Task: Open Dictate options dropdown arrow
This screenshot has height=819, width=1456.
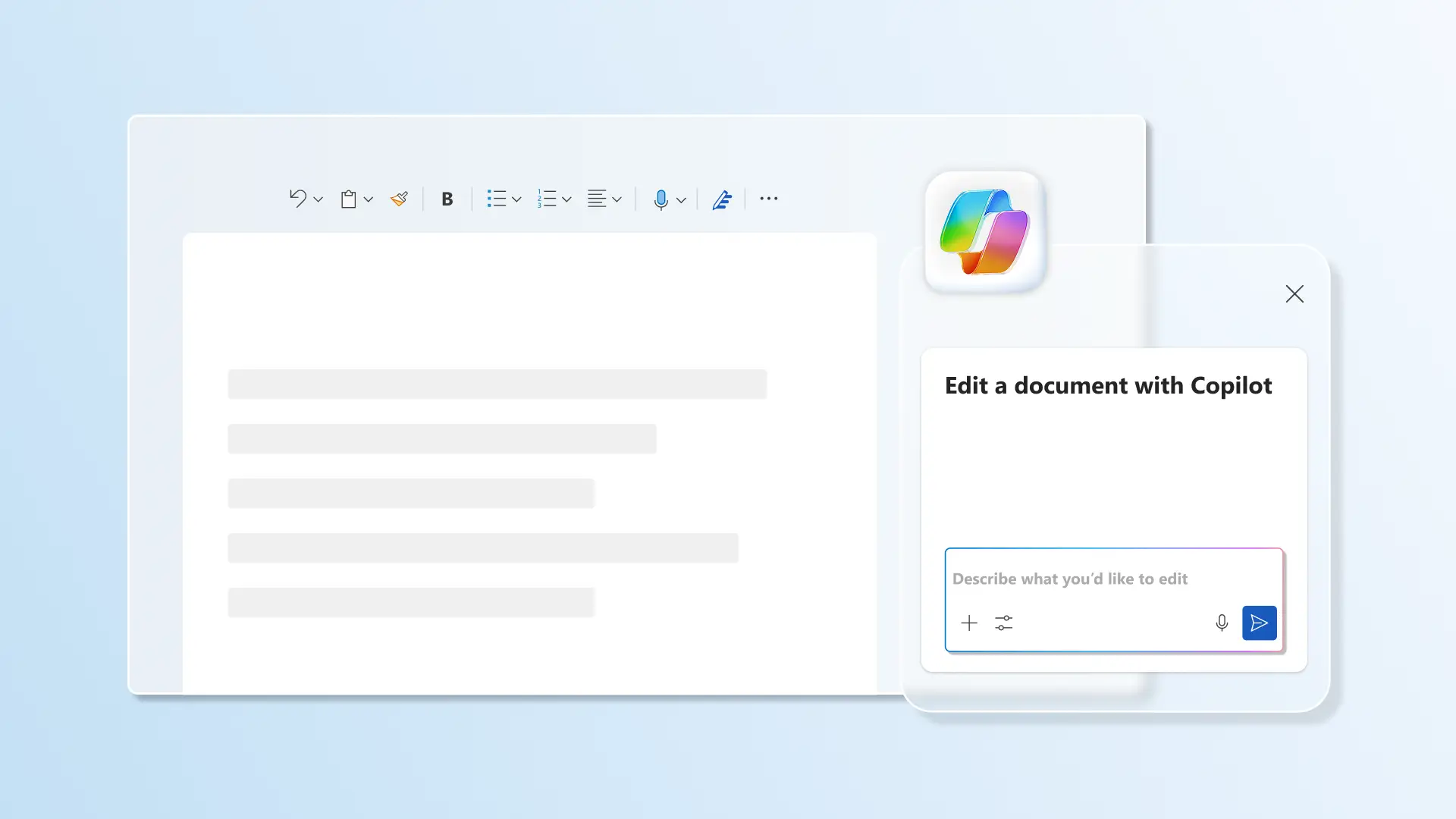Action: coord(682,200)
